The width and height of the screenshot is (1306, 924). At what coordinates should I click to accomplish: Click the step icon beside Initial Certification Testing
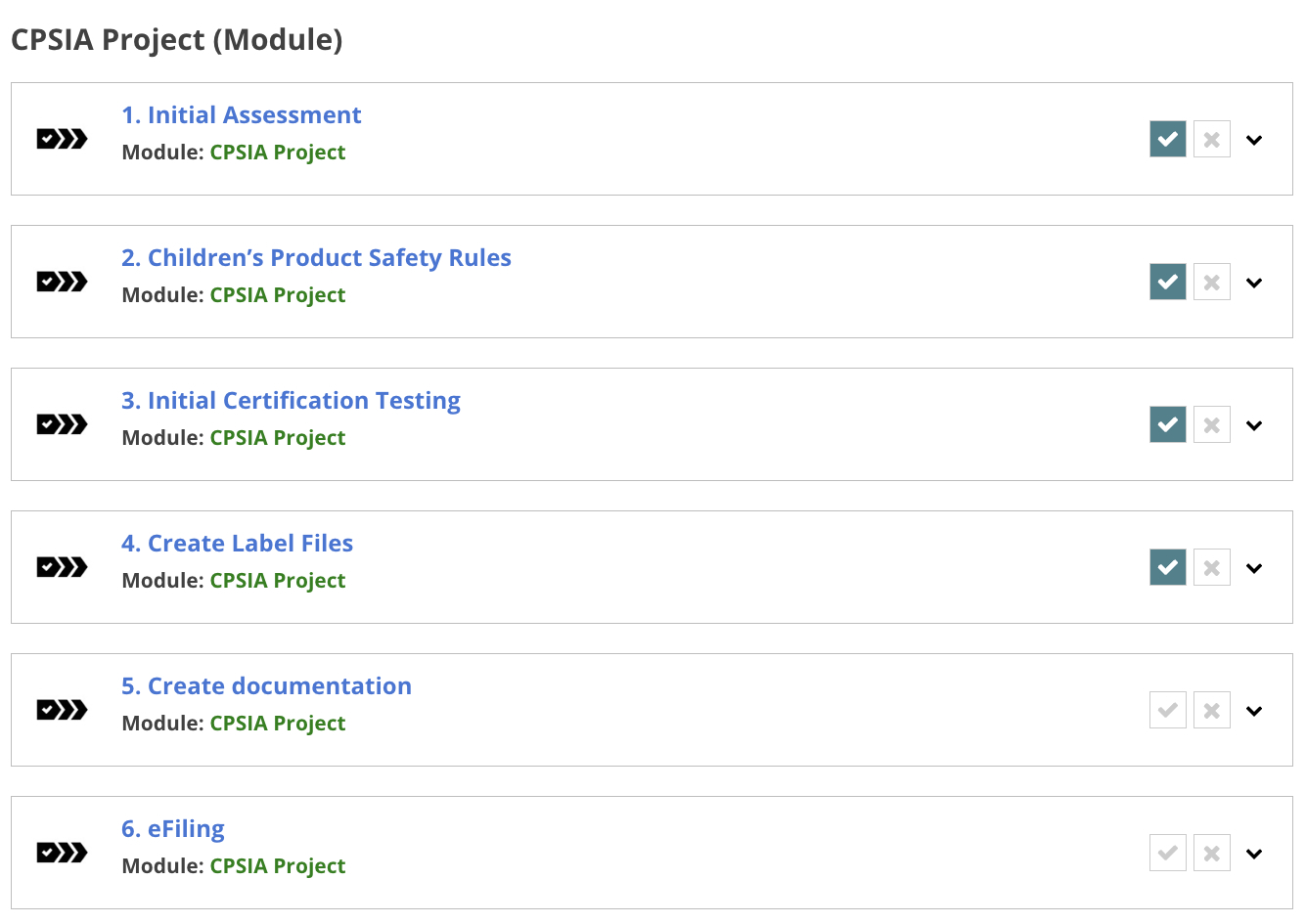(x=62, y=424)
